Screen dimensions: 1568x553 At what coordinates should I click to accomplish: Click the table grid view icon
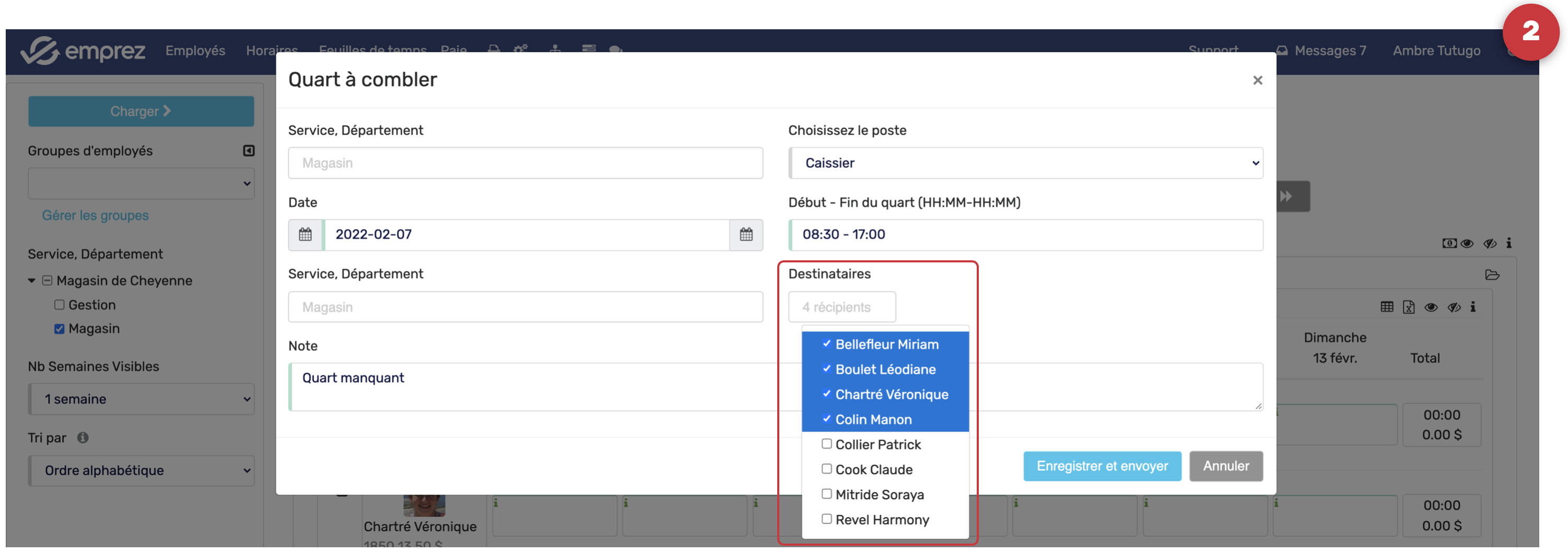coord(1387,307)
